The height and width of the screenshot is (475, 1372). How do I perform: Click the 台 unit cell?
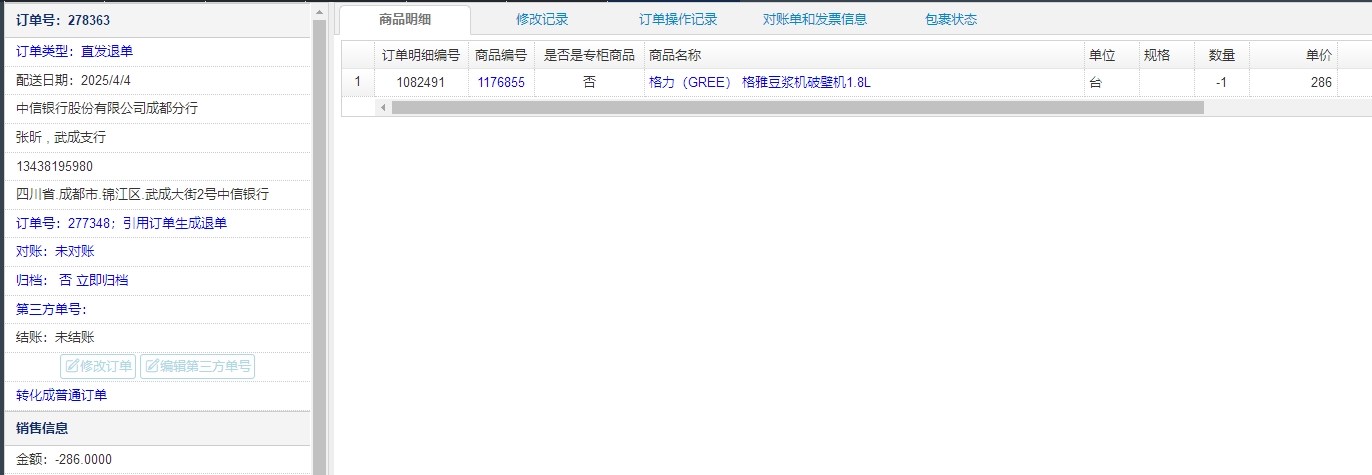coord(1111,83)
